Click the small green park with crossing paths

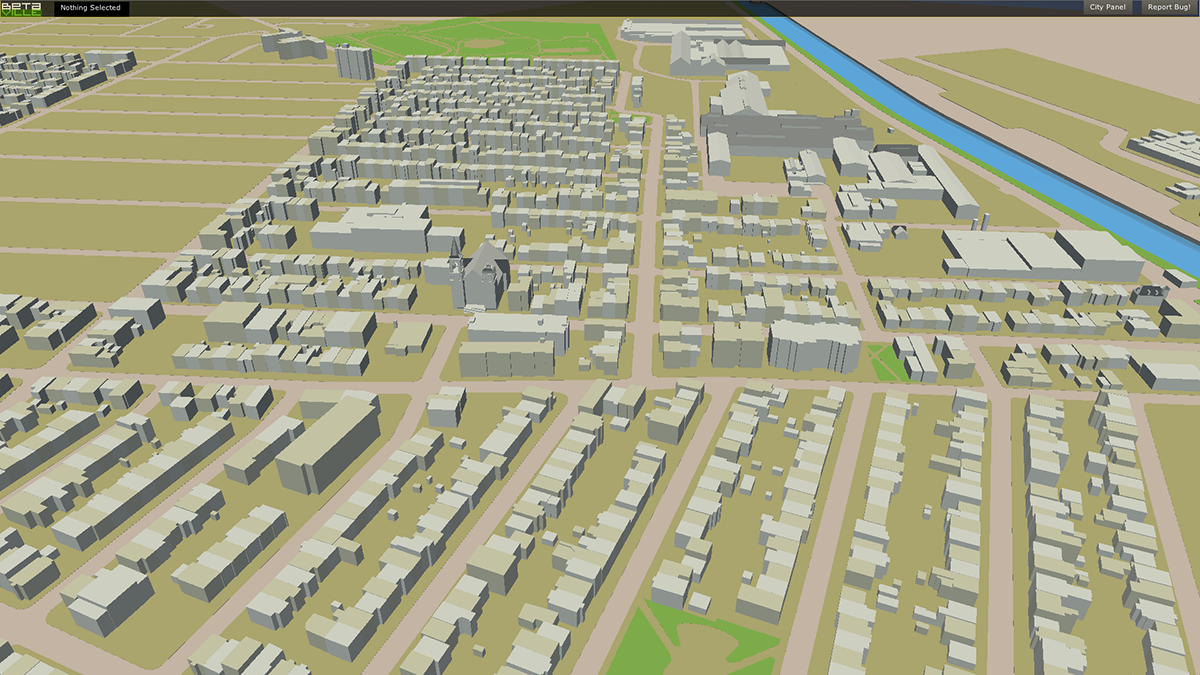[883, 361]
